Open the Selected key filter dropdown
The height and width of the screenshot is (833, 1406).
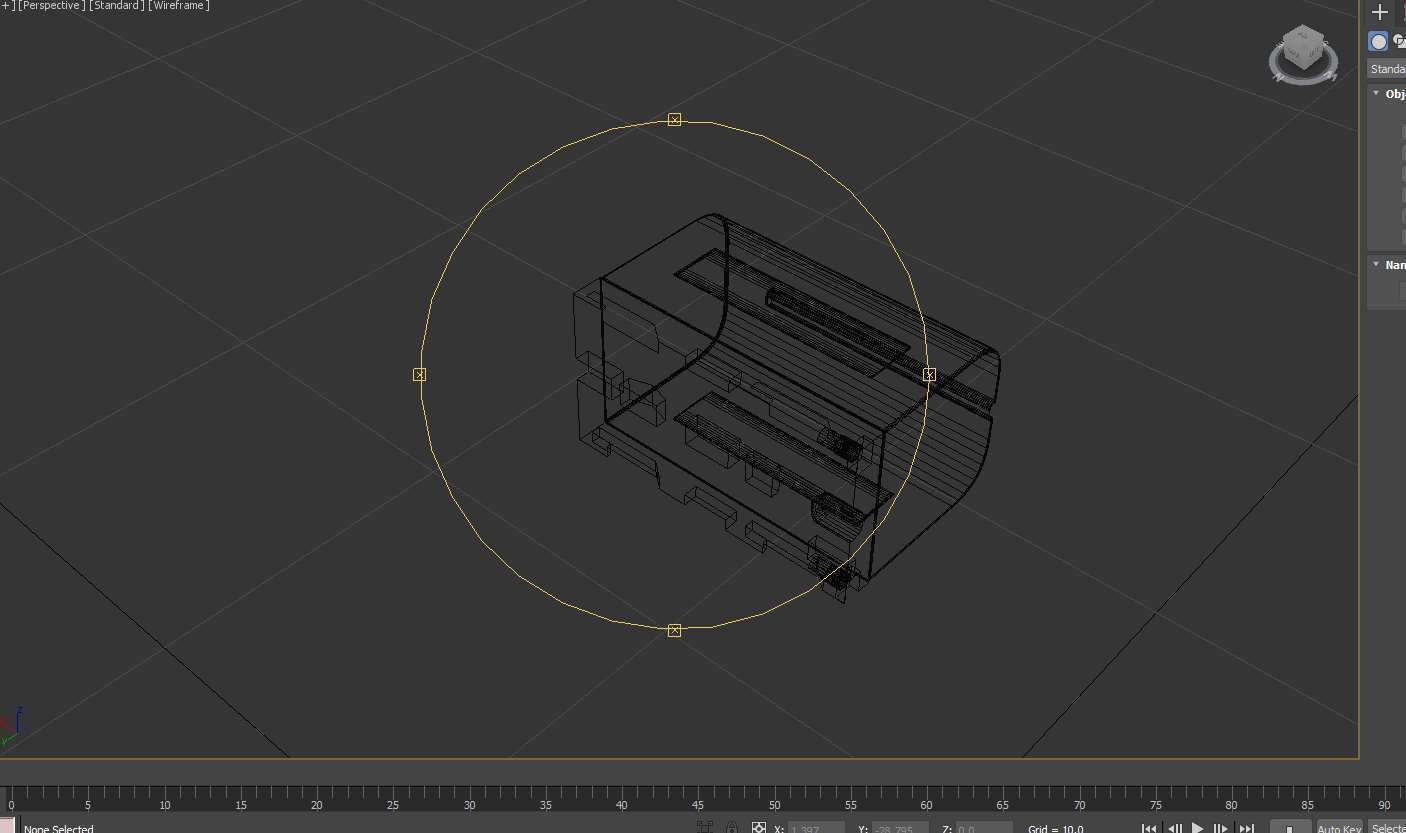coord(1387,828)
